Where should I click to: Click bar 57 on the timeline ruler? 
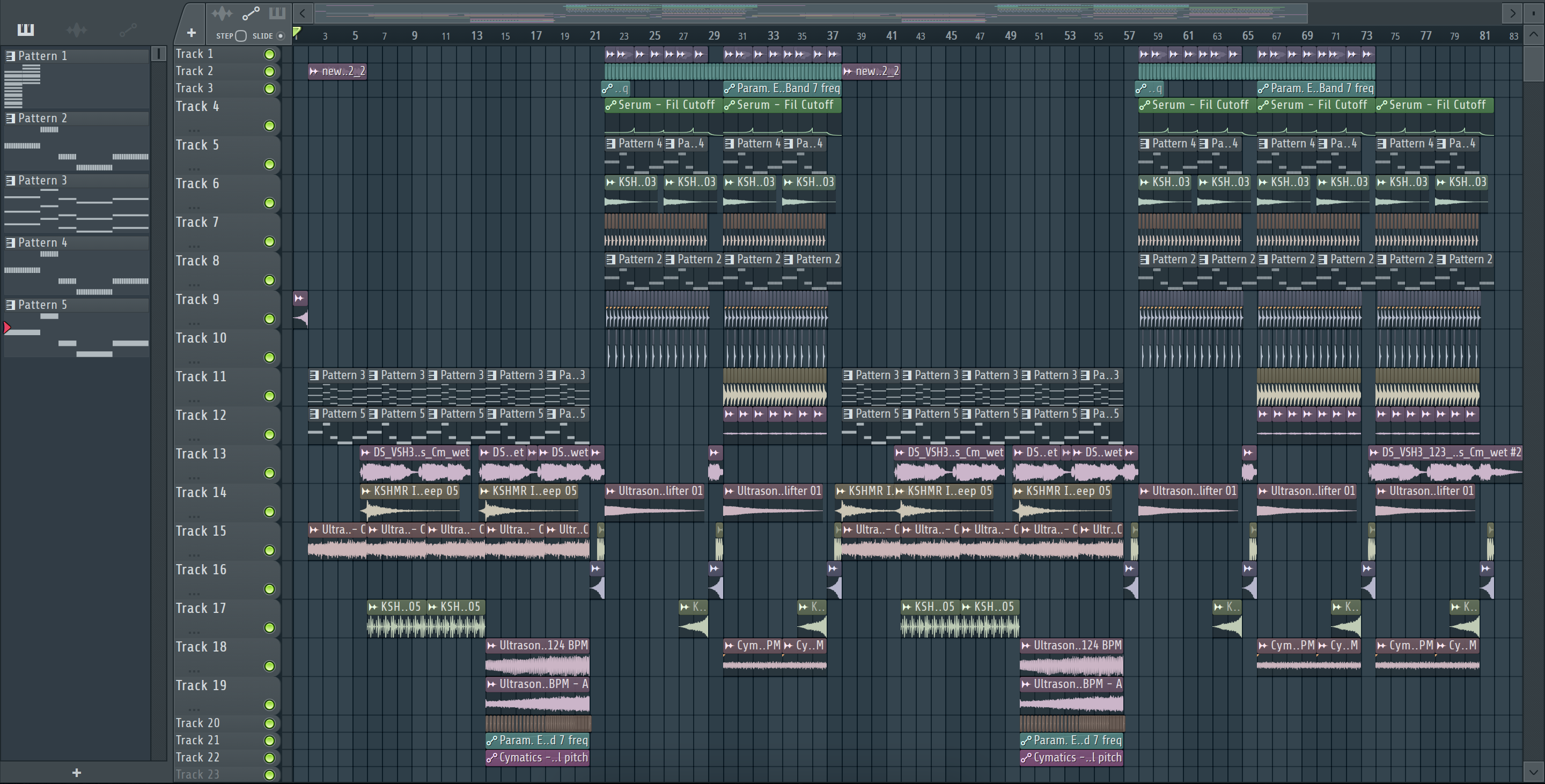pyautogui.click(x=1129, y=36)
